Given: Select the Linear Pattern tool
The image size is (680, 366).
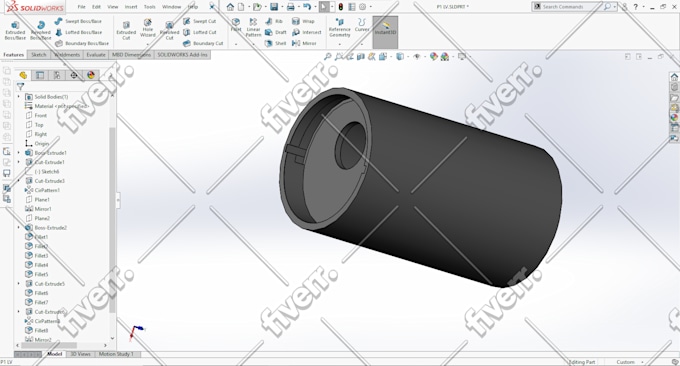Looking at the screenshot, I should [x=253, y=28].
